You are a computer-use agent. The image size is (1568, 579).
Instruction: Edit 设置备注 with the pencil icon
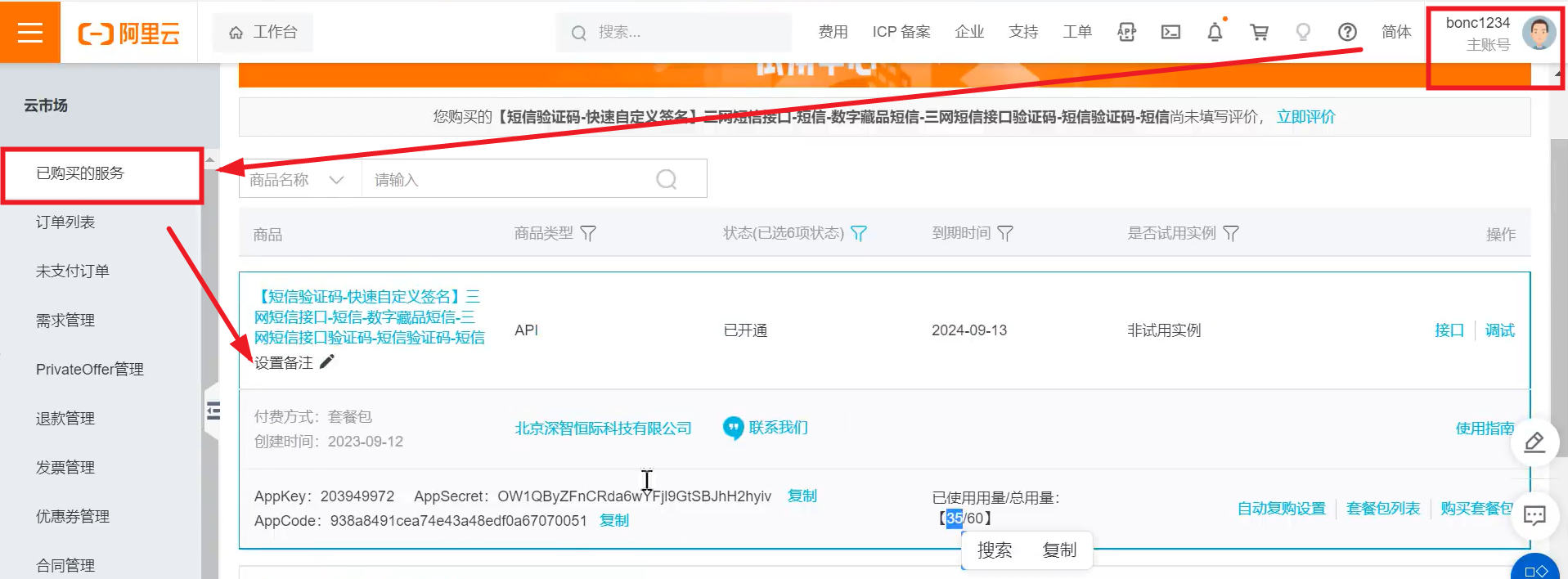click(x=327, y=362)
